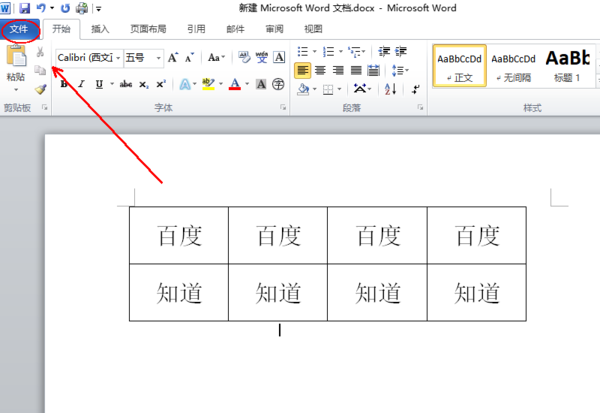This screenshot has height=413, width=600.
Task: Switch to the 引用 tab
Action: click(196, 29)
